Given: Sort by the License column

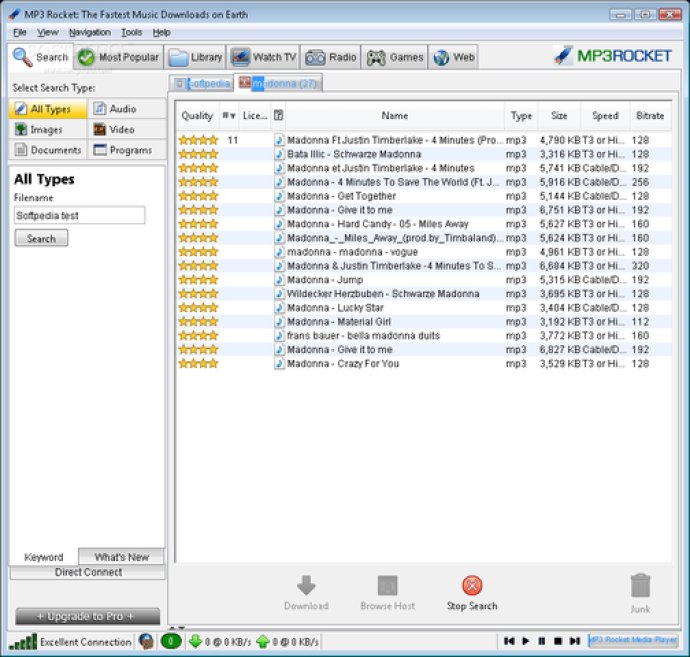Looking at the screenshot, I should tap(255, 116).
